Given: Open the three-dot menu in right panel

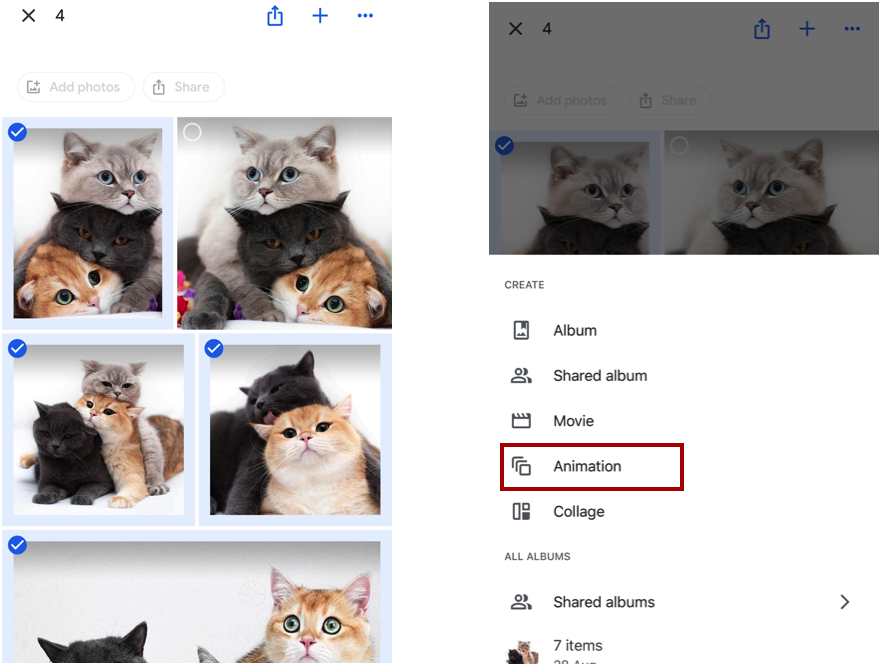Looking at the screenshot, I should point(852,29).
